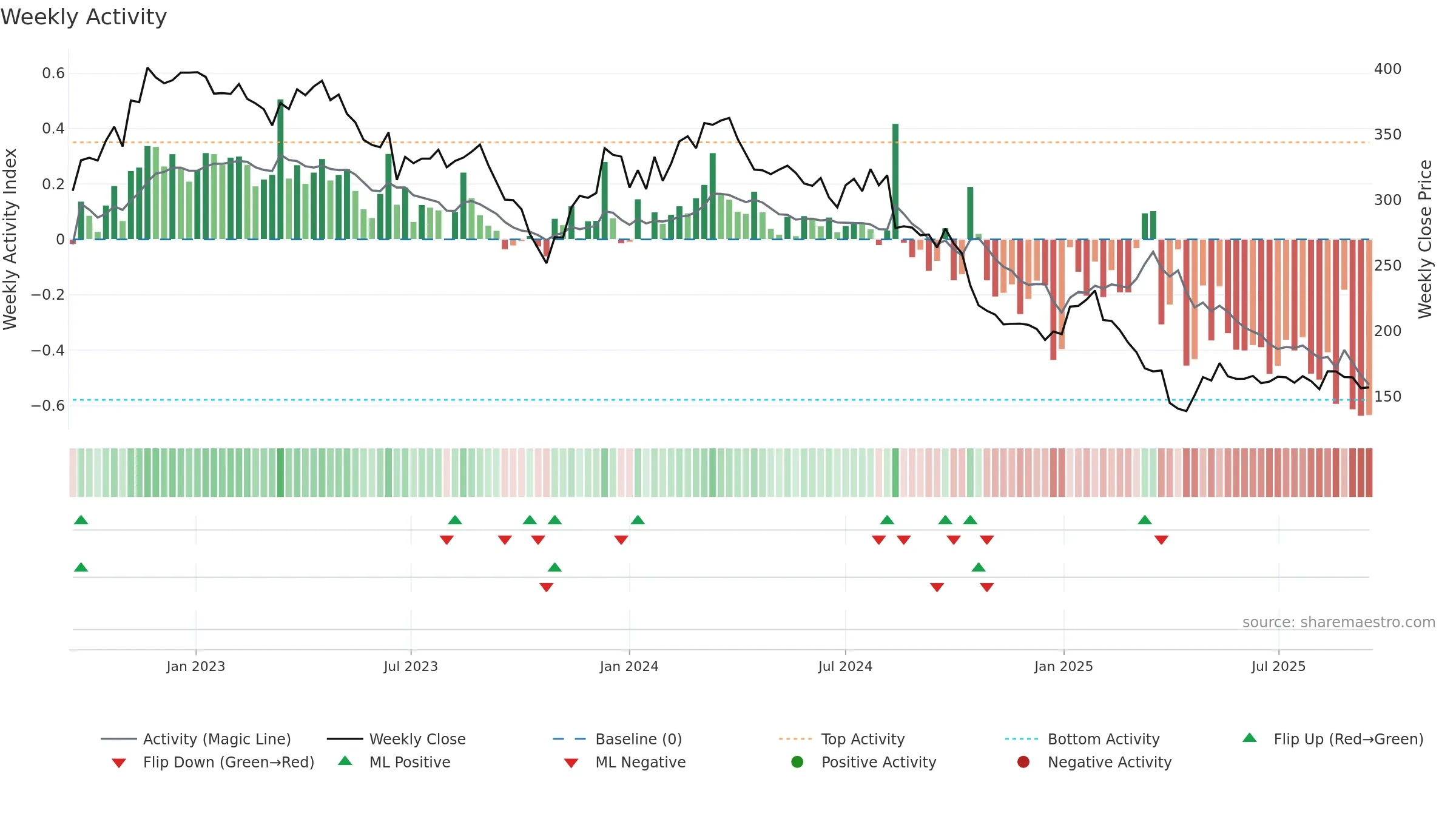The image size is (1456, 819).
Task: Click the Flip Up marker just after Jan 2024
Action: 638,520
